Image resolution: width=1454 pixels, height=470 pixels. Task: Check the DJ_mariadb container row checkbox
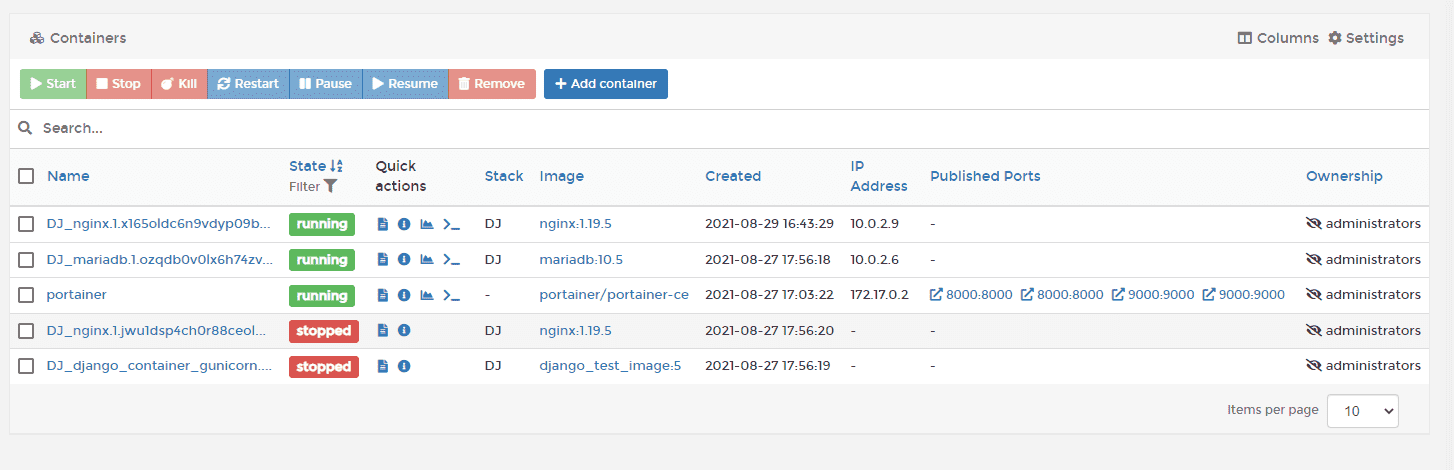coord(26,259)
